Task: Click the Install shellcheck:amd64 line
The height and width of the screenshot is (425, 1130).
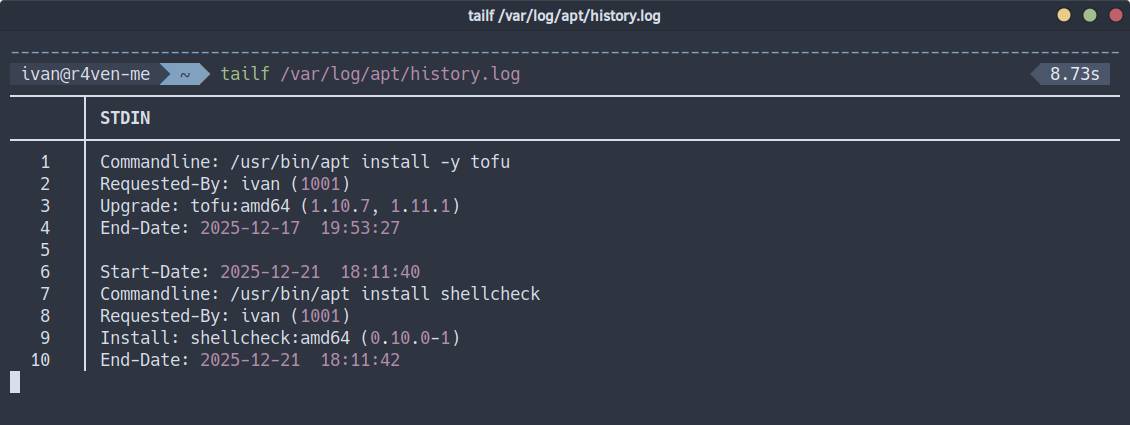Action: click(280, 337)
